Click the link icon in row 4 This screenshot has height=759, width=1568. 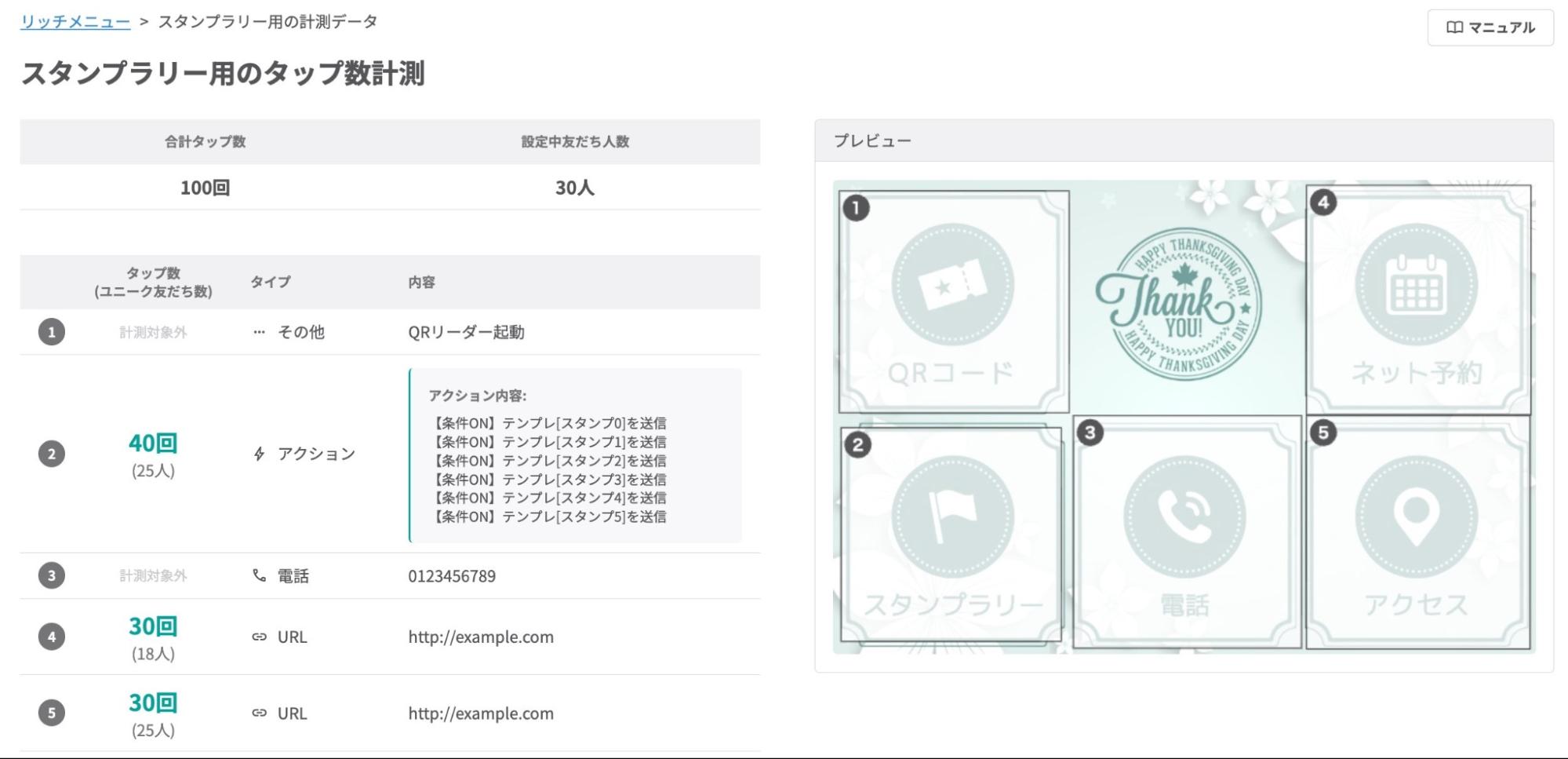[x=259, y=637]
